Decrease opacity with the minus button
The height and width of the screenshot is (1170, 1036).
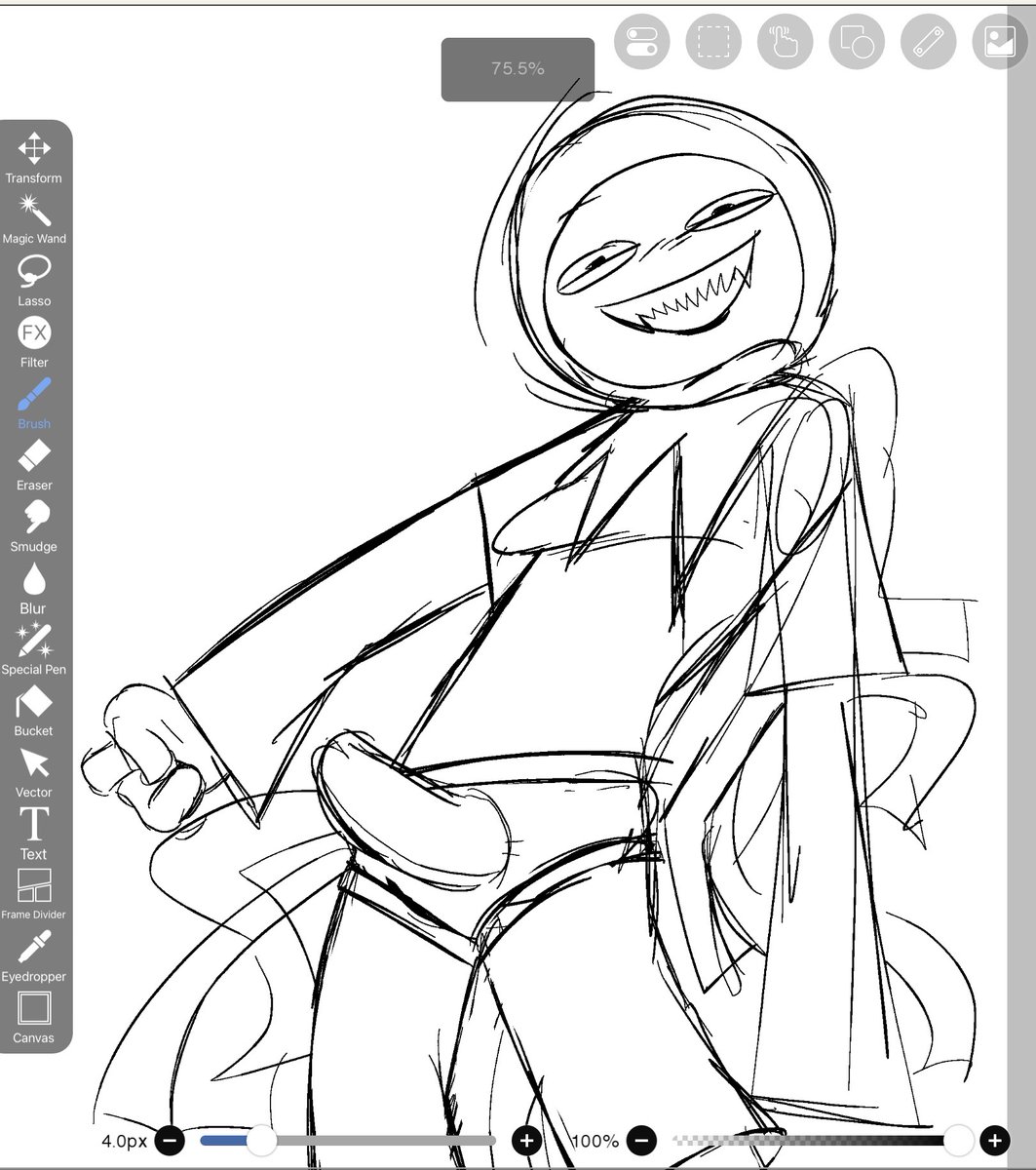[640, 1140]
